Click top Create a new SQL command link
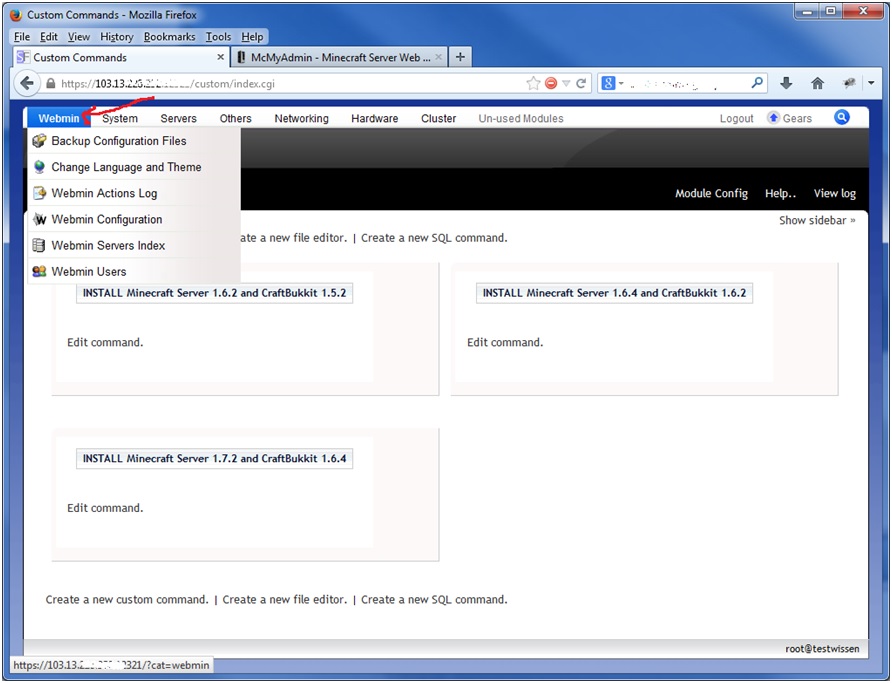 point(434,238)
